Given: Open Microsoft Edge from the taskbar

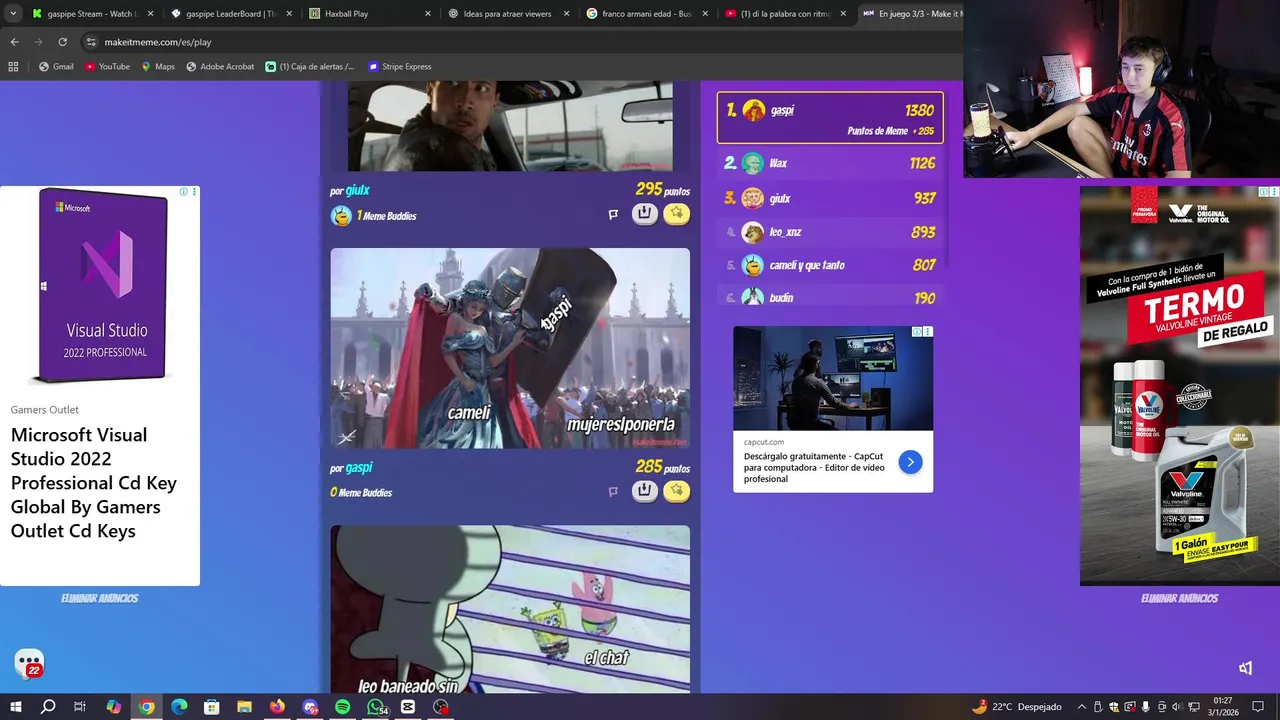Looking at the screenshot, I should (179, 707).
